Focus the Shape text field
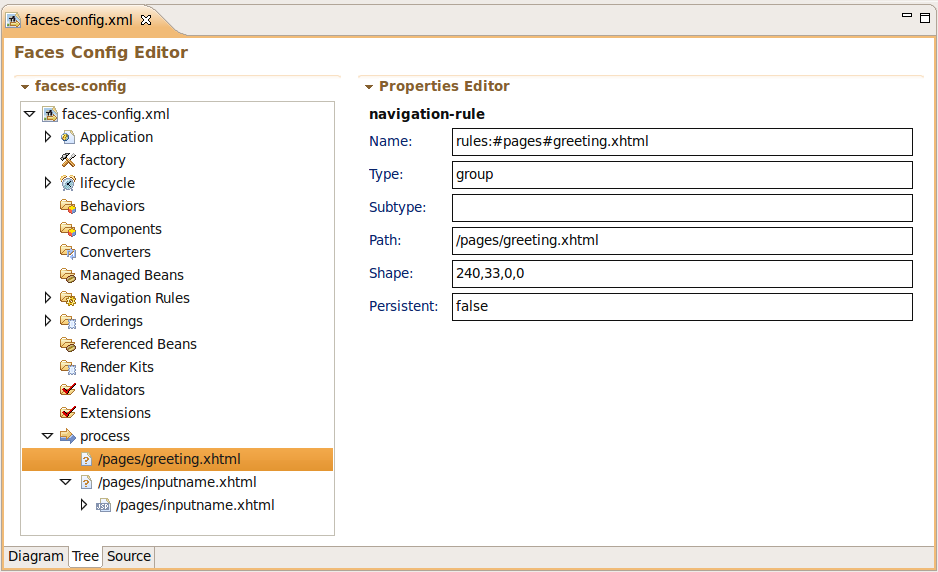 pos(682,274)
